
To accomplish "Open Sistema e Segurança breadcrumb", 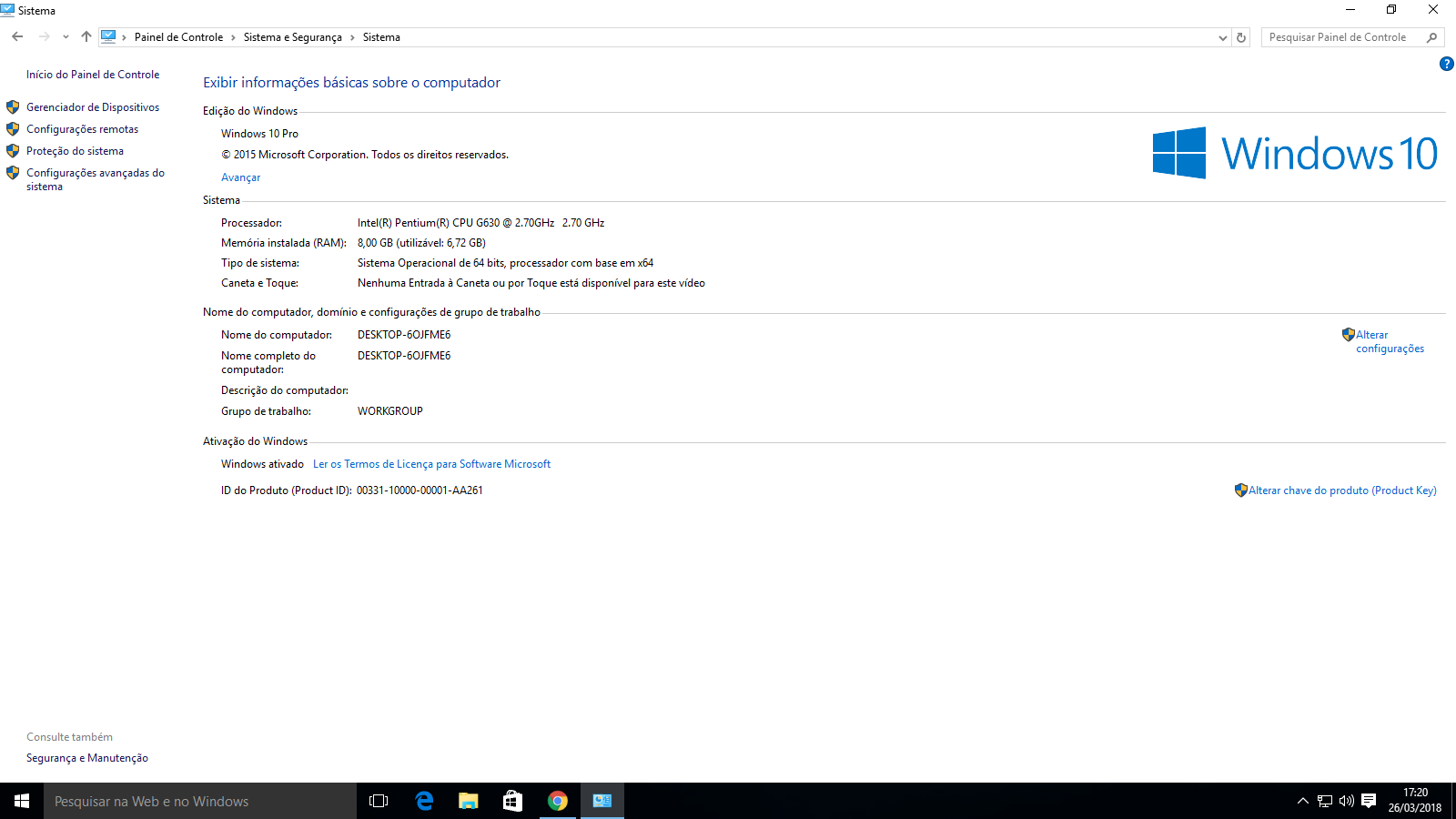I will click(x=293, y=37).
